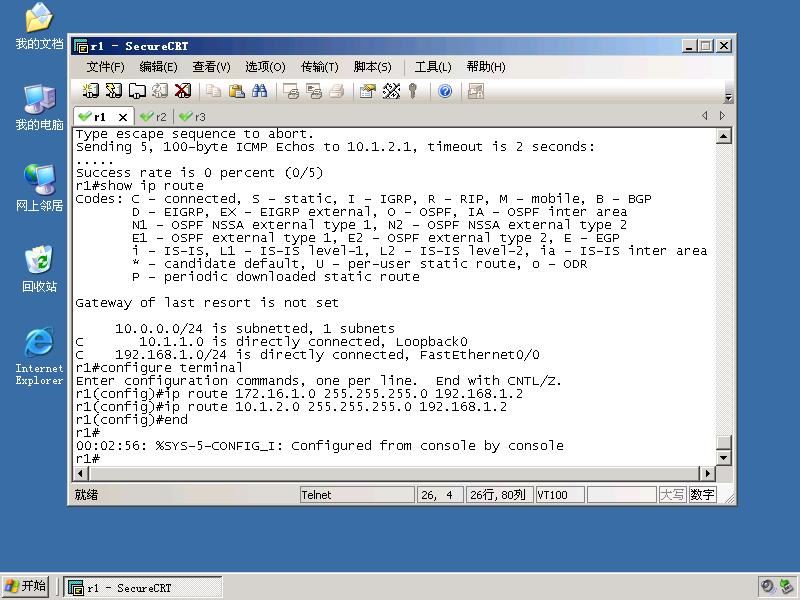800x600 pixels.
Task: Click the 我的电脑 desktop icon
Action: 39,107
